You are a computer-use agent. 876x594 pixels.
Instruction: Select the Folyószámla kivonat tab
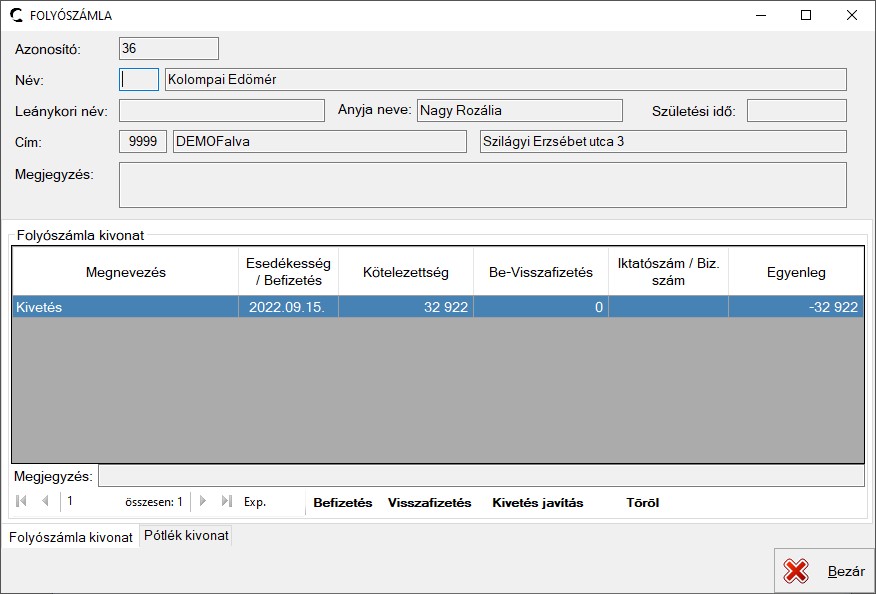click(70, 537)
